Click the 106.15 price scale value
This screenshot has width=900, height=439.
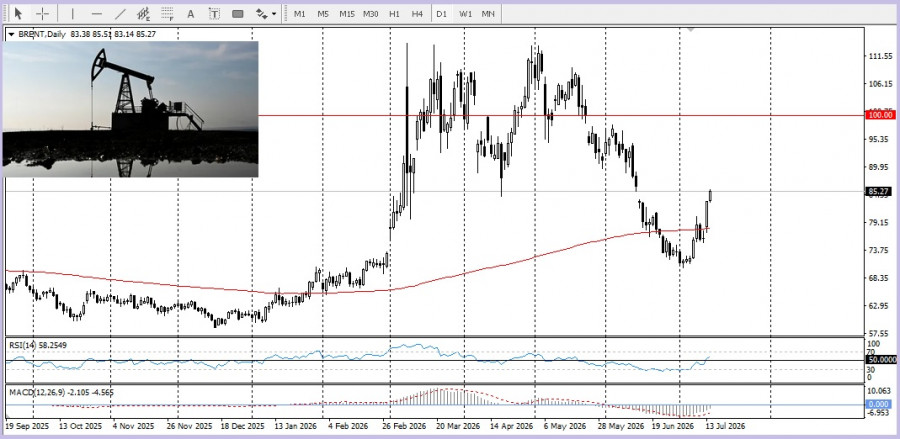pos(878,84)
